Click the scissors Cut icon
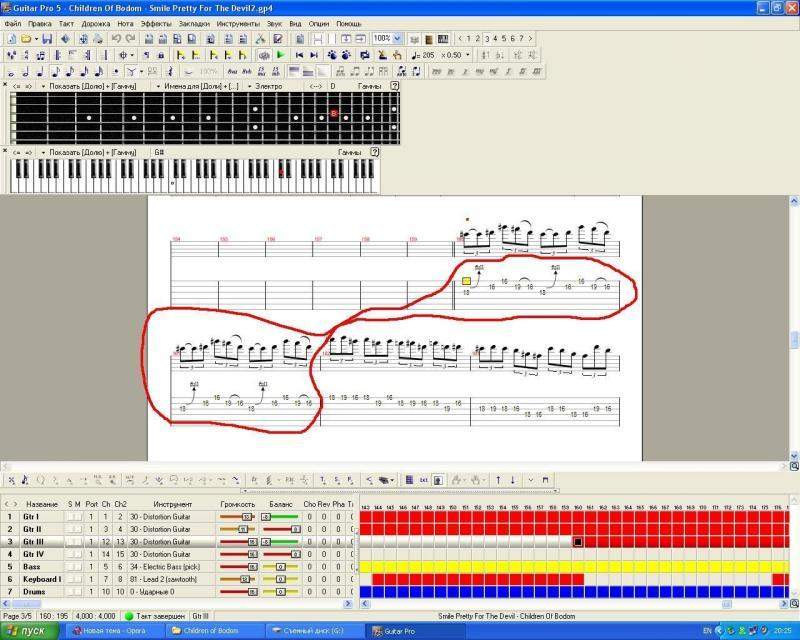This screenshot has width=800, height=640. [259, 39]
